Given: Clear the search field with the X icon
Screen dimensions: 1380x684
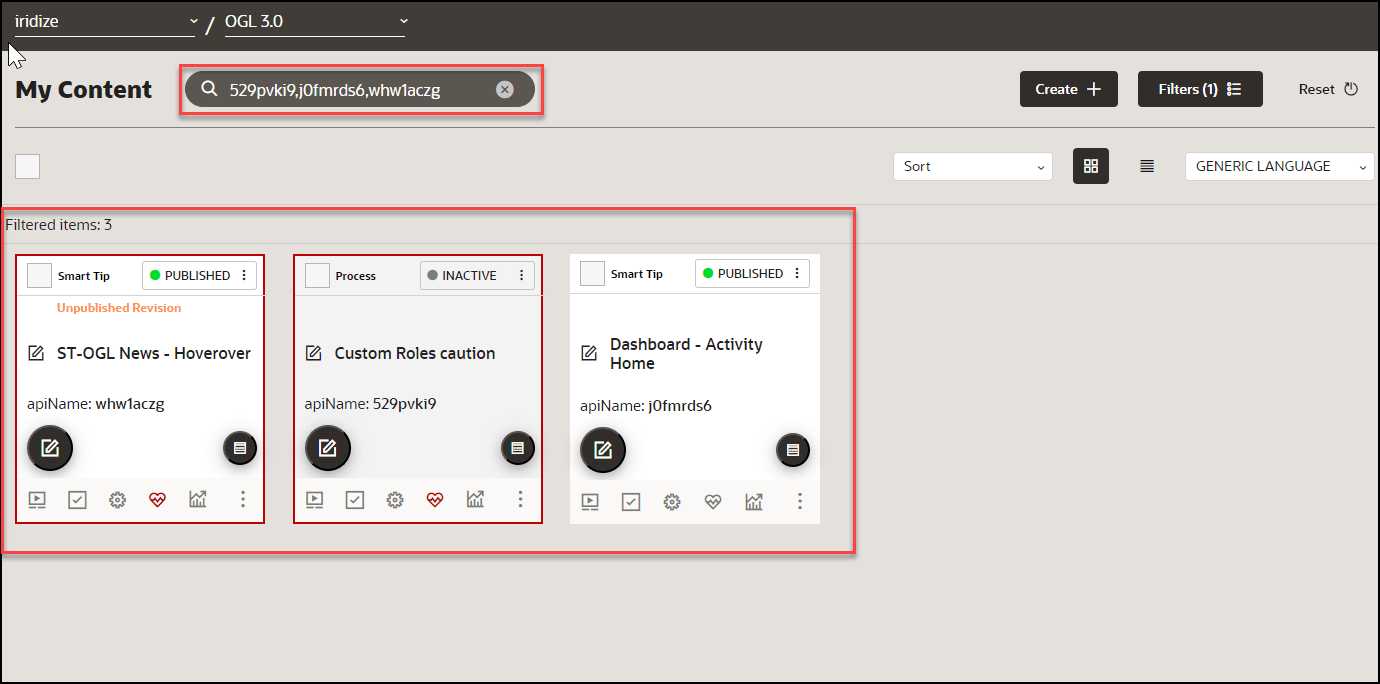Looking at the screenshot, I should click(505, 90).
